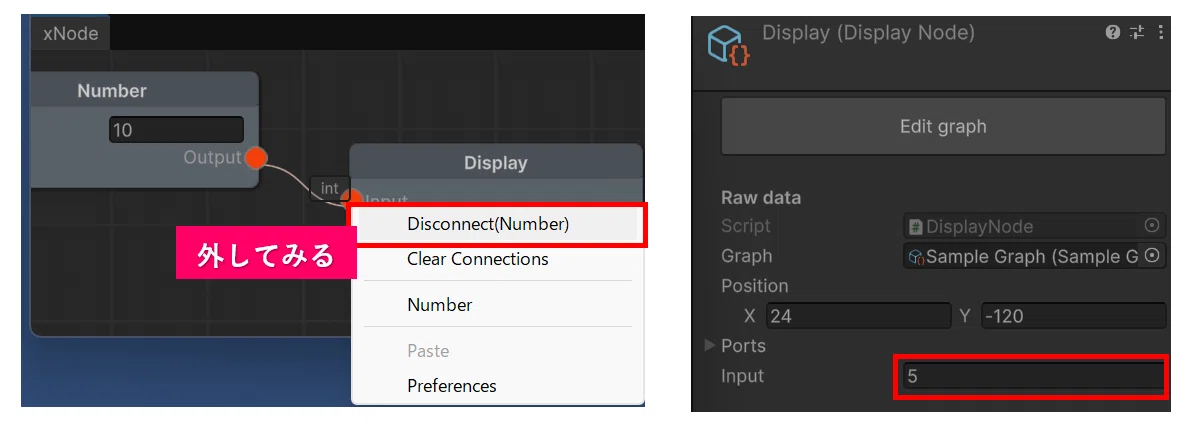Open the Inspector help icon
The width and height of the screenshot is (1189, 429).
tap(1112, 33)
